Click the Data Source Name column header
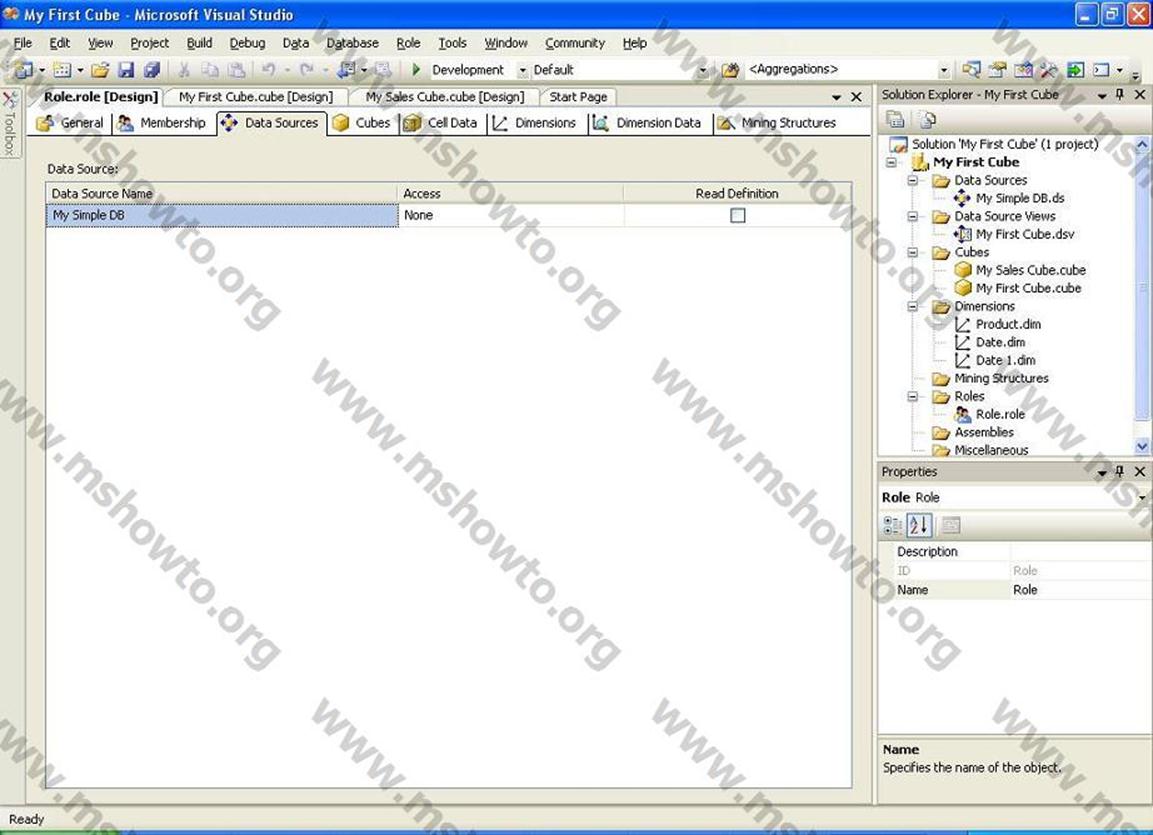This screenshot has width=1153, height=835. click(221, 193)
